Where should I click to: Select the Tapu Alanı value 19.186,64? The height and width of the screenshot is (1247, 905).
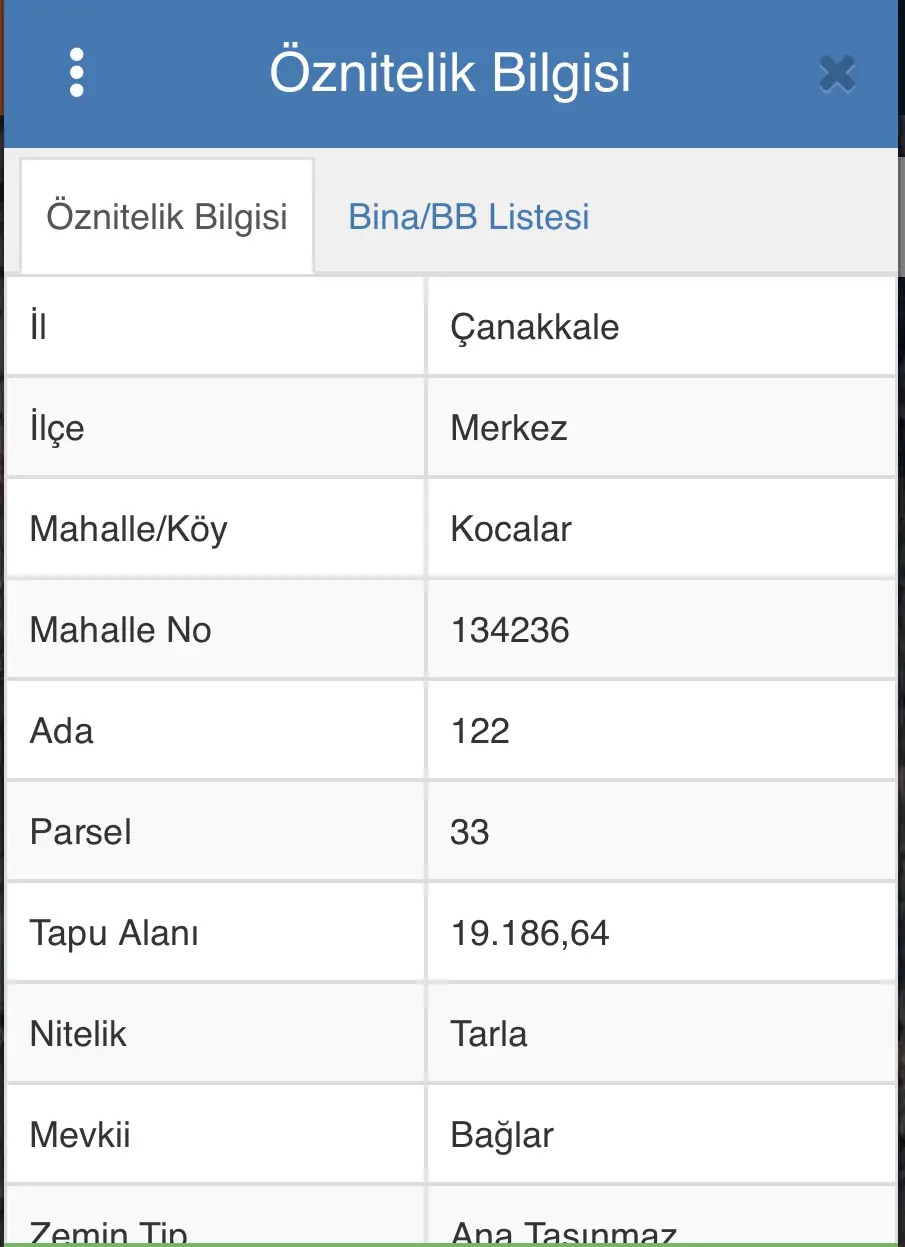point(530,933)
